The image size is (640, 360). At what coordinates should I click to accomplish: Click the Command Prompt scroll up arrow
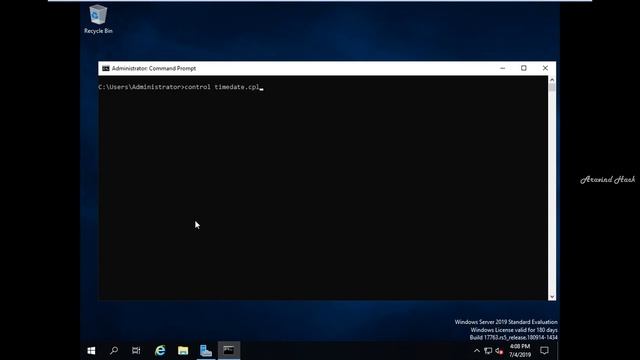coord(552,80)
